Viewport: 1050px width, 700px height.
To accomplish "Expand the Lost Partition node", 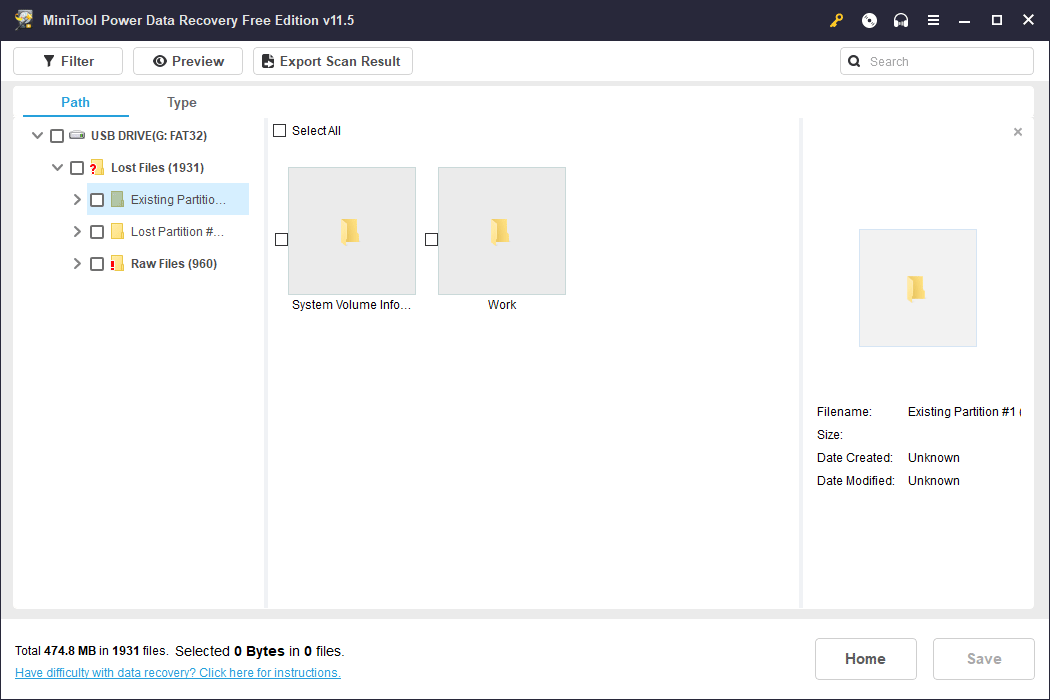I will (x=77, y=231).
